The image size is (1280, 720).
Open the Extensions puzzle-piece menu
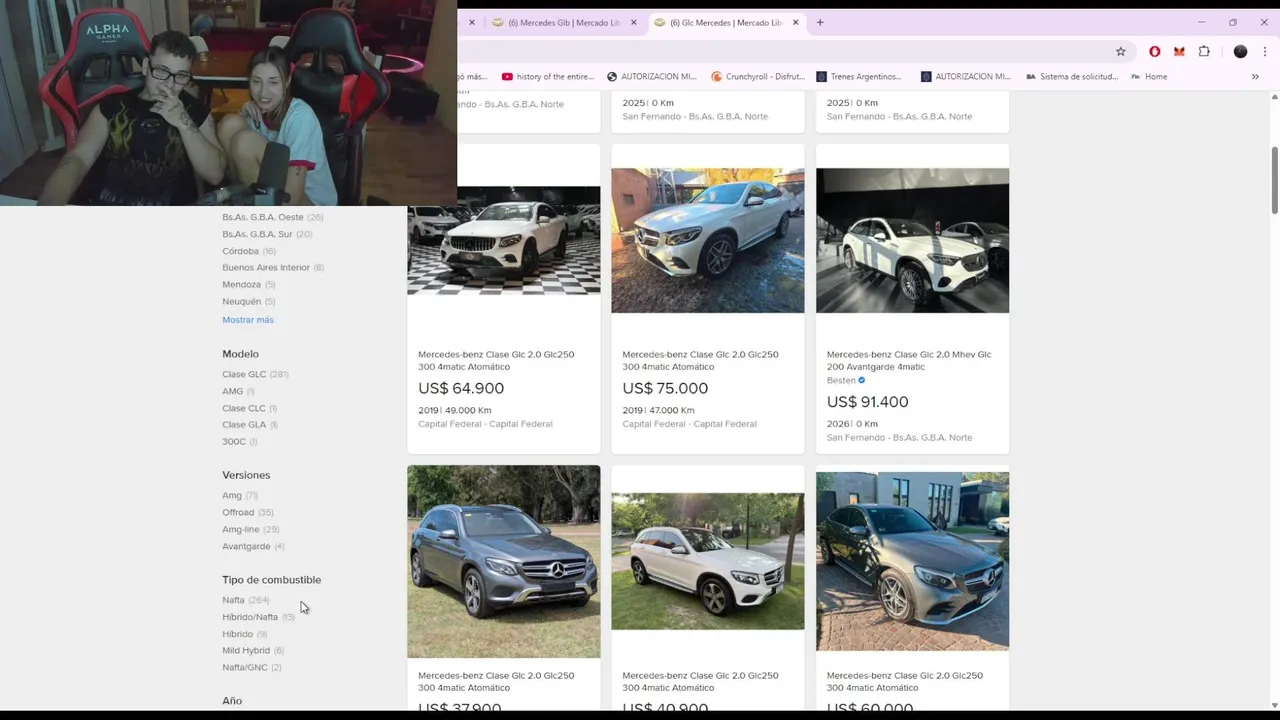(x=1204, y=51)
